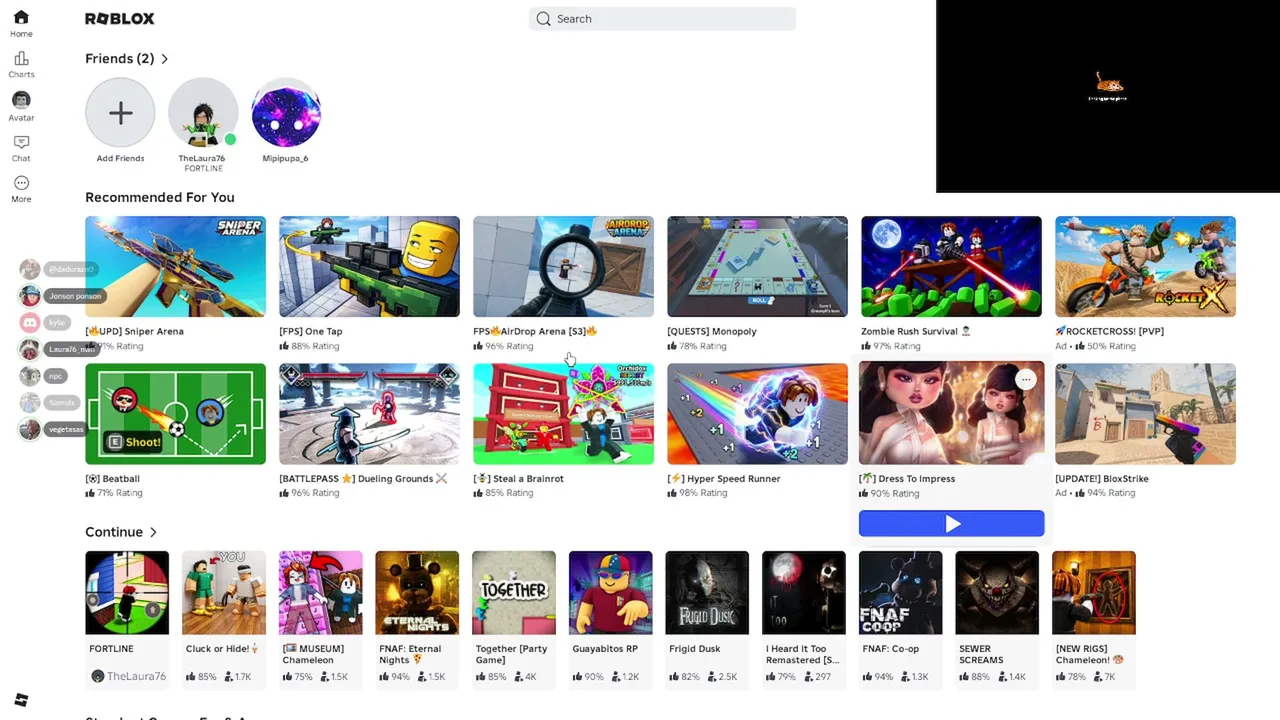Open the [QUESTS] Monopoly game thumbnail
The height and width of the screenshot is (720, 1280).
757,266
